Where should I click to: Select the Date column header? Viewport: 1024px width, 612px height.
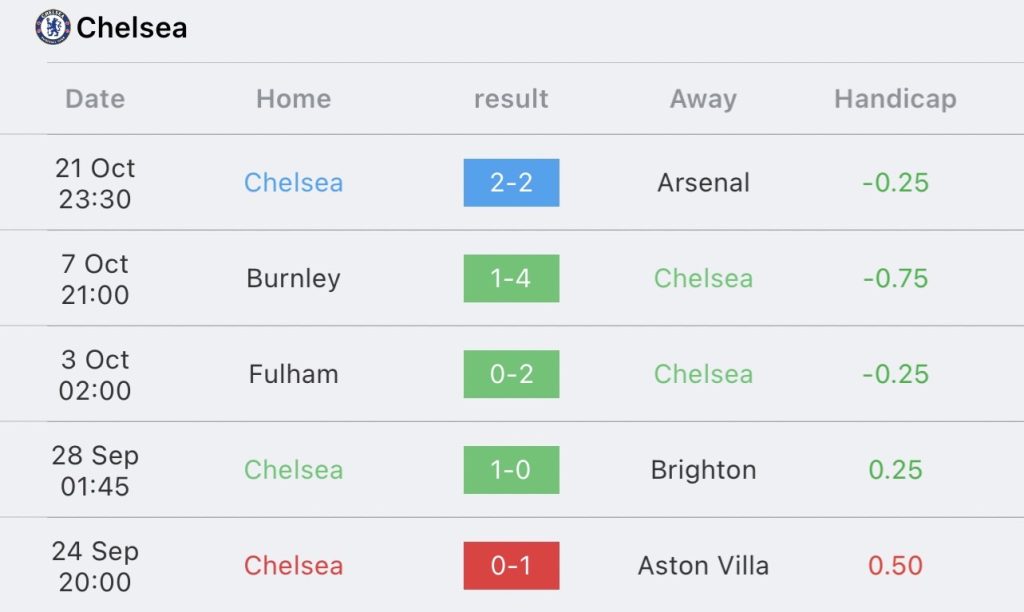[95, 99]
